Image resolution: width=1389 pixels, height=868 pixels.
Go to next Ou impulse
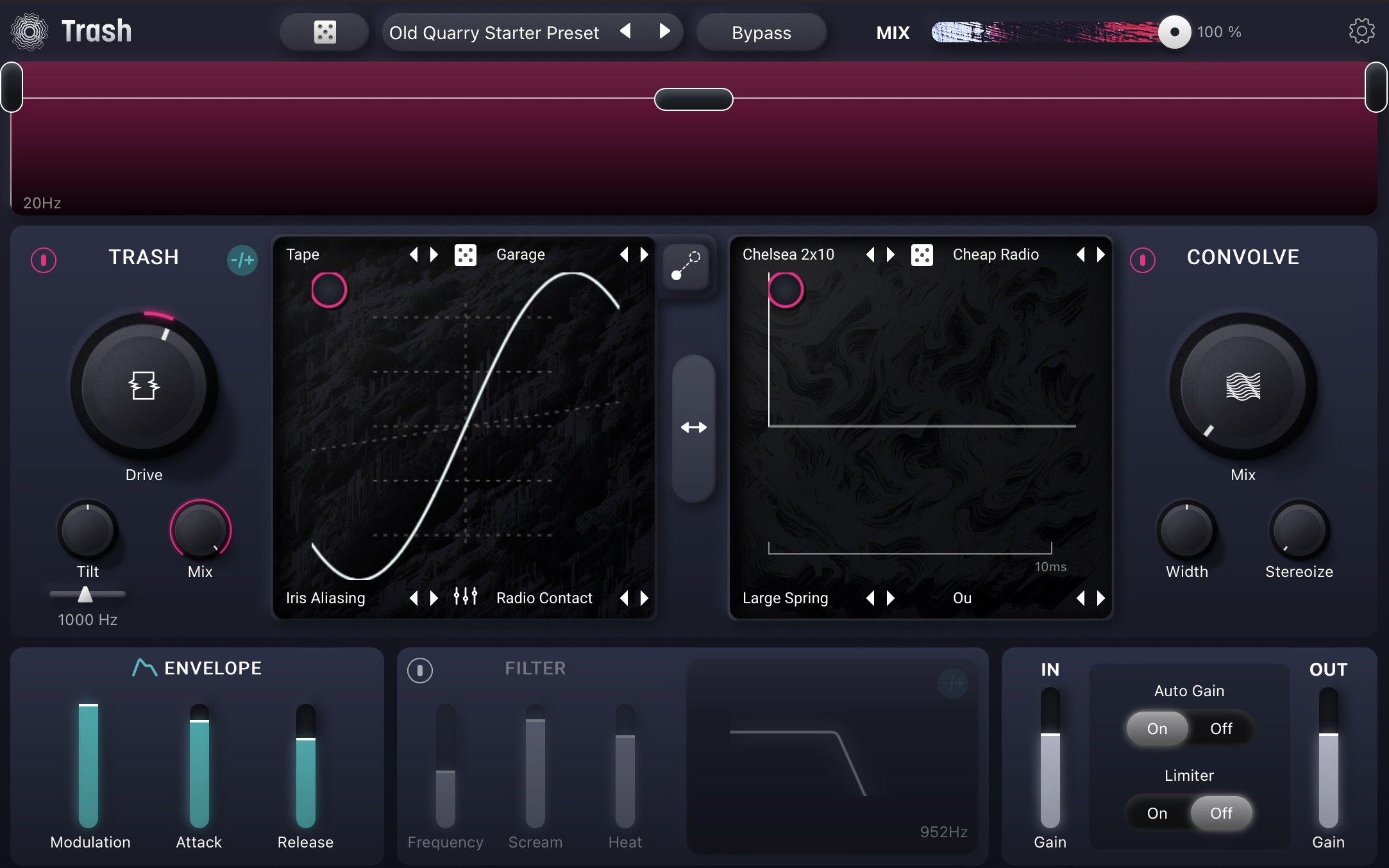point(1100,598)
